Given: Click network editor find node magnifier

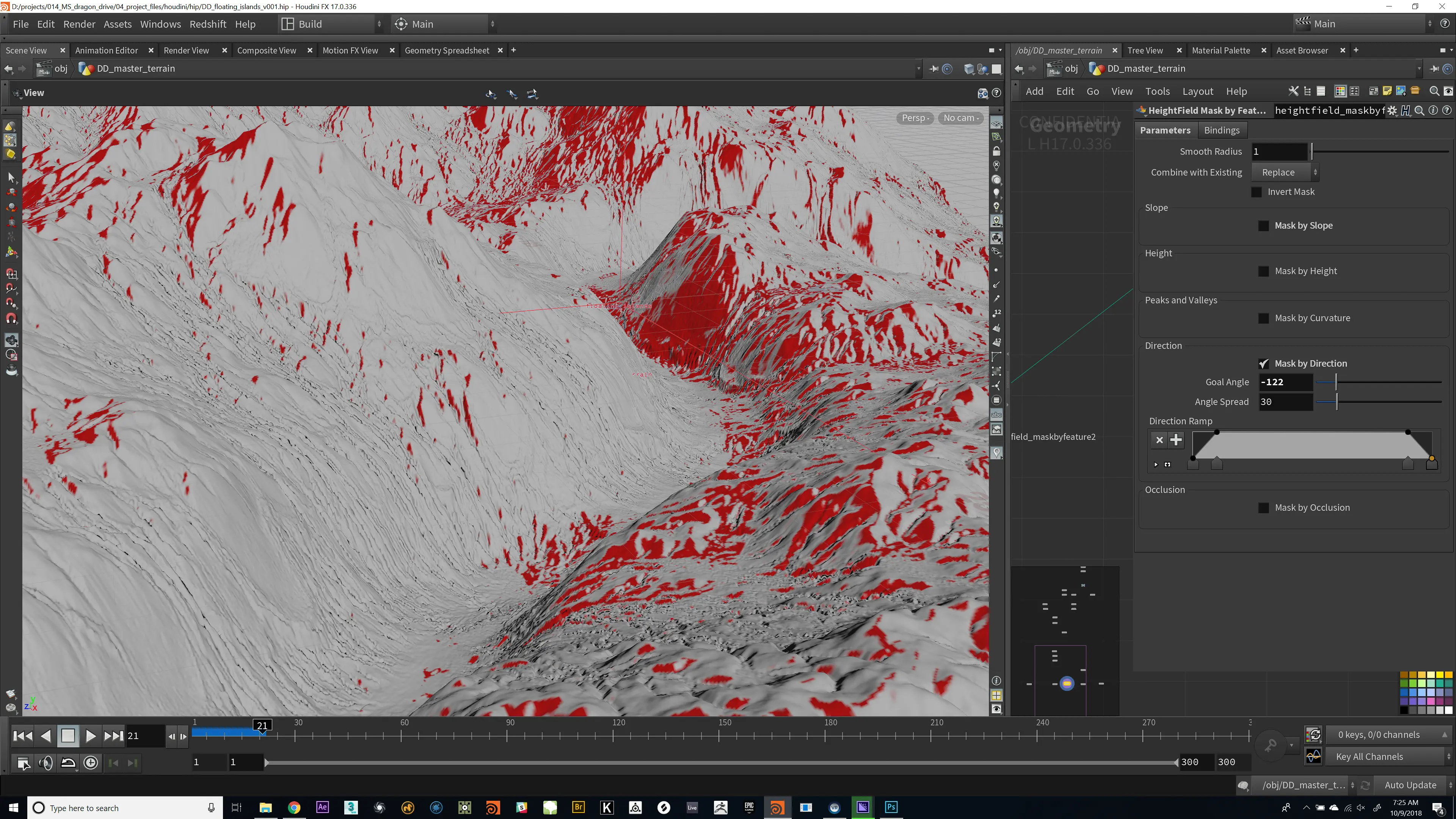Looking at the screenshot, I should click(1434, 91).
